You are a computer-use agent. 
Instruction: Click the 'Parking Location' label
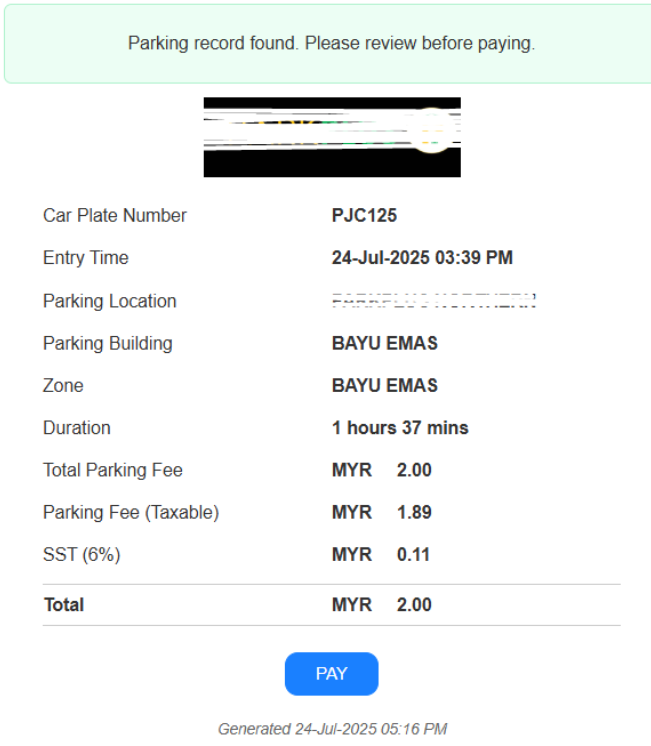point(109,301)
